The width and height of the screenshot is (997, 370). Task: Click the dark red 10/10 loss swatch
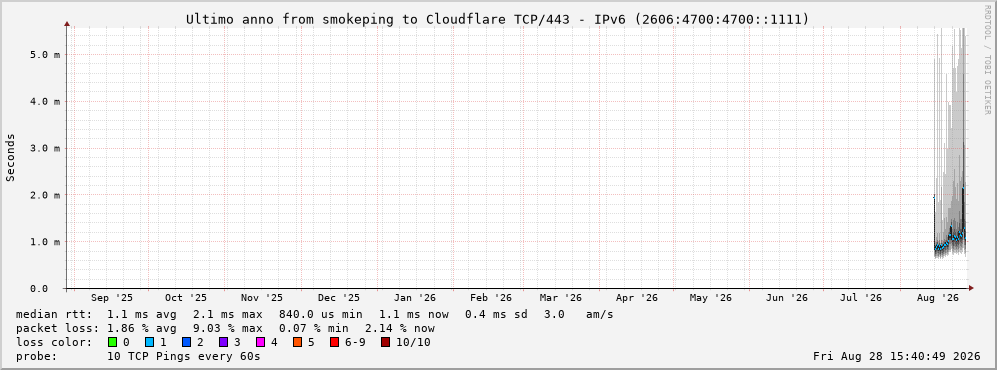coord(385,343)
